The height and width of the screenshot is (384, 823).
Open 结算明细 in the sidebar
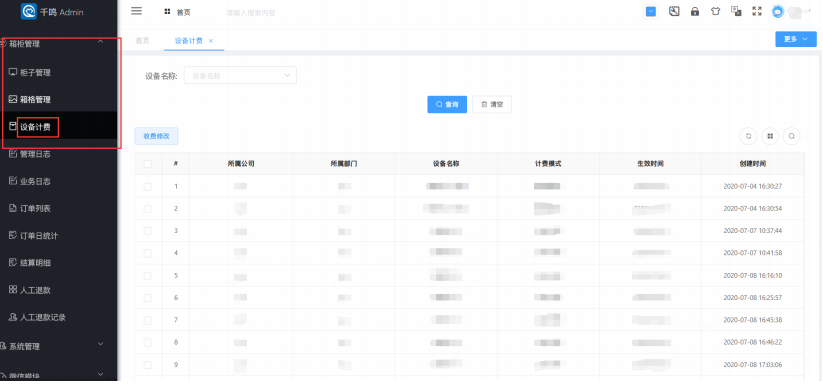click(35, 263)
